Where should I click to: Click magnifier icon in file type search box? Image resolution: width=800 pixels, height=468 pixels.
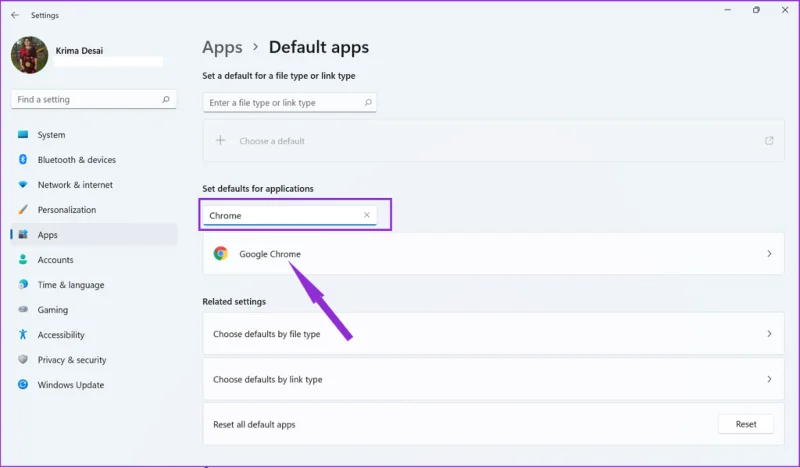[368, 103]
